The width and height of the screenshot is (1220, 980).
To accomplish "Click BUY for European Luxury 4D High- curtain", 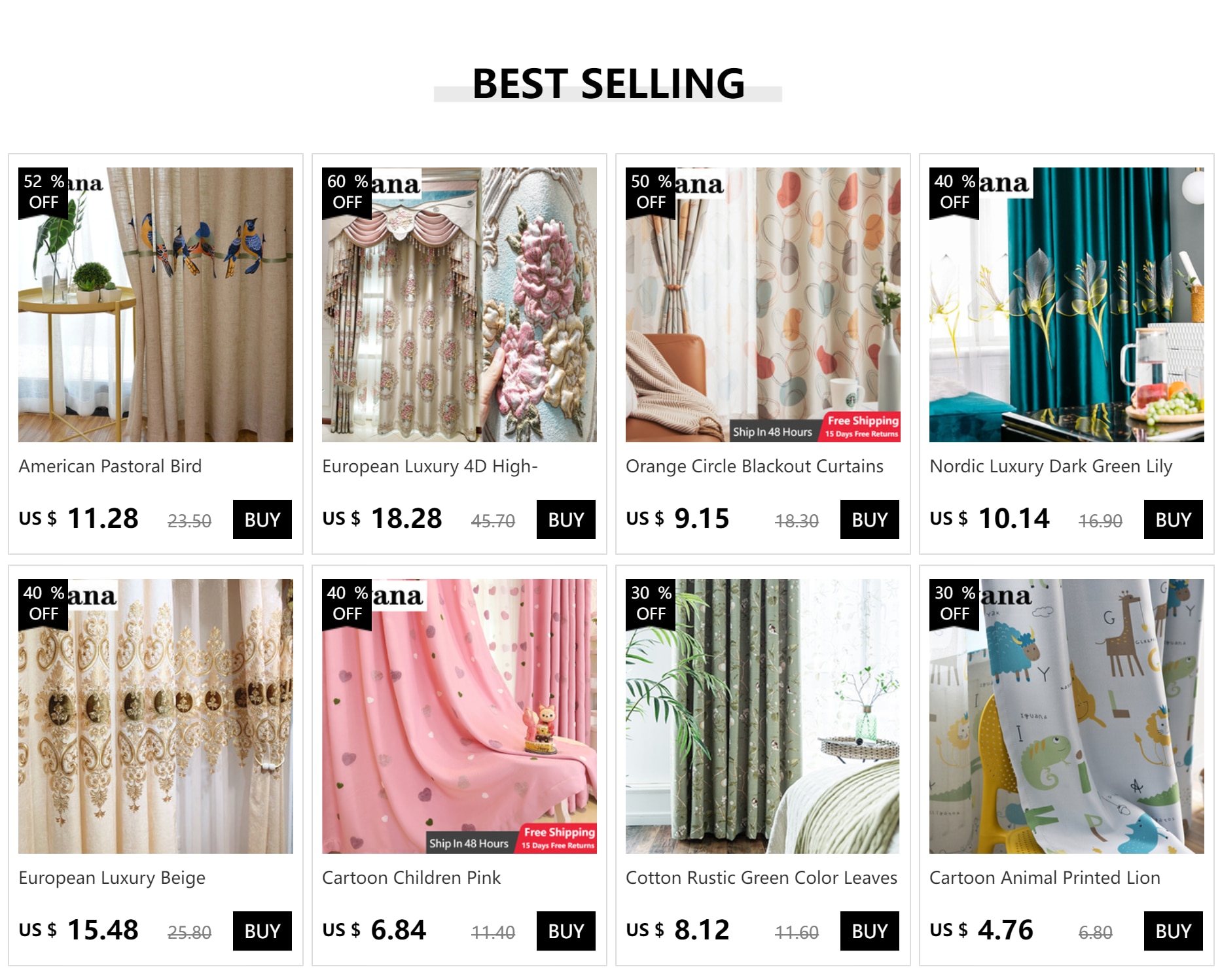I will (565, 519).
